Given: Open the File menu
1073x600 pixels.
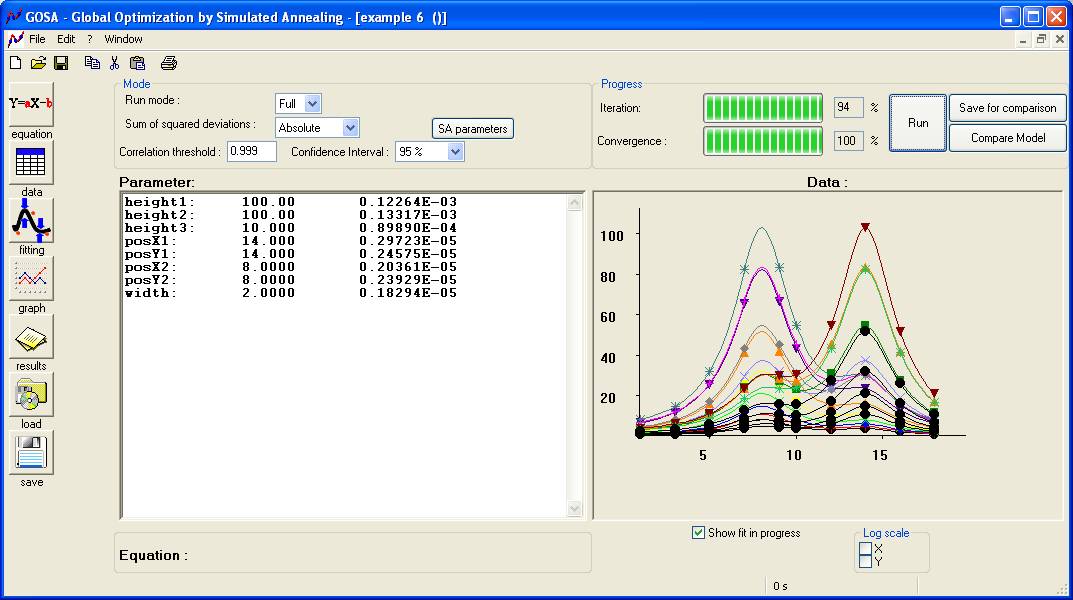Looking at the screenshot, I should (x=37, y=39).
